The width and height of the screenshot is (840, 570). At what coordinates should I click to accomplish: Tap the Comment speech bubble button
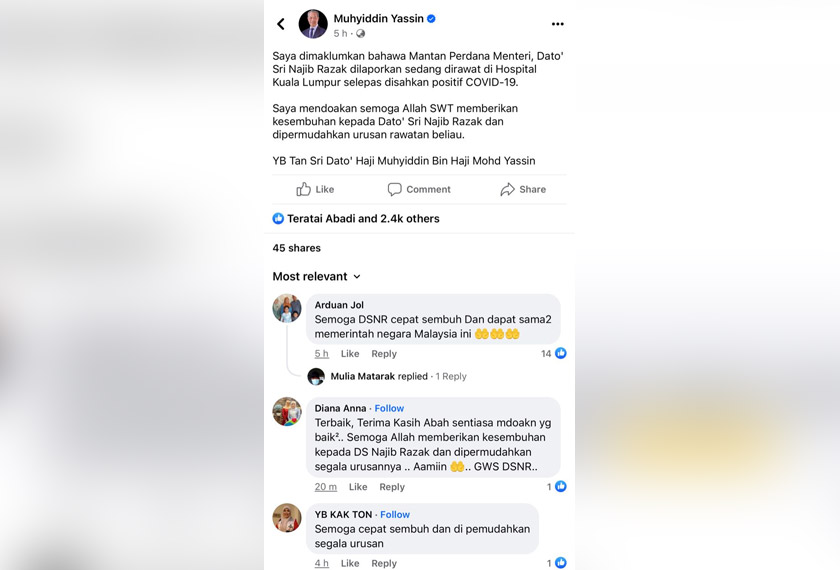pos(419,189)
